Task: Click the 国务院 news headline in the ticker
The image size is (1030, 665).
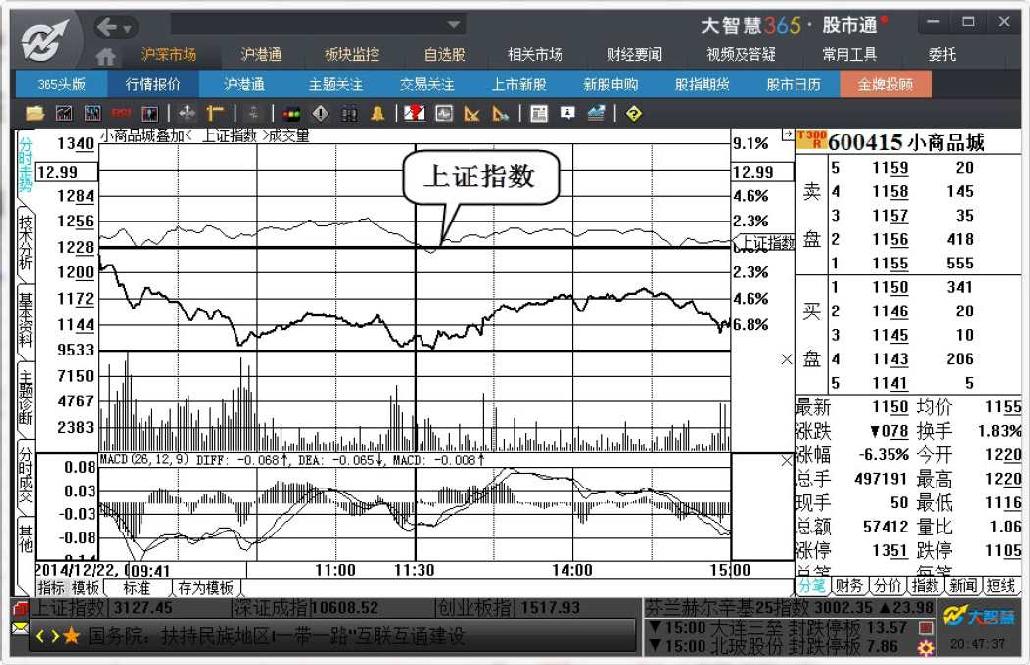Action: 277,635
